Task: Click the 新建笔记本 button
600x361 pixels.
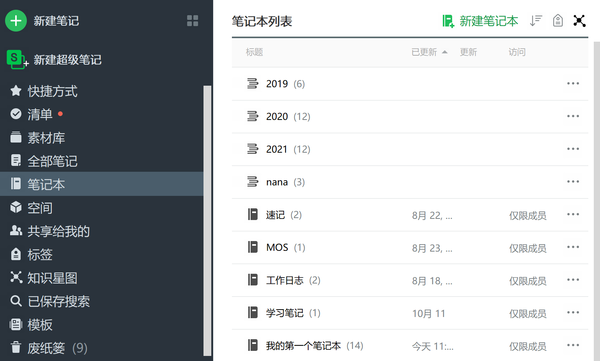Action: (x=480, y=21)
